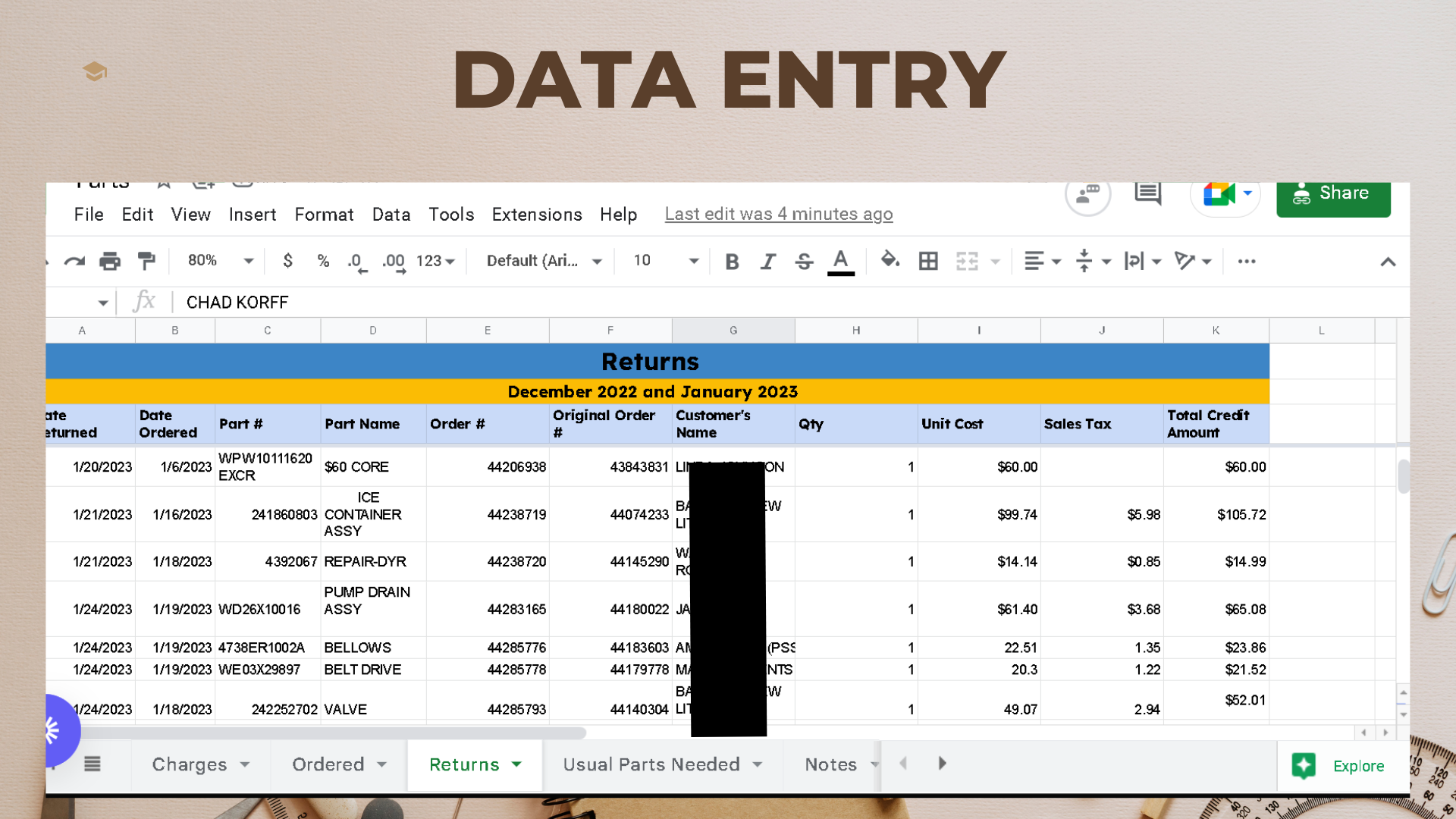
Task: Apply currency format with dollar icon
Action: tap(287, 261)
